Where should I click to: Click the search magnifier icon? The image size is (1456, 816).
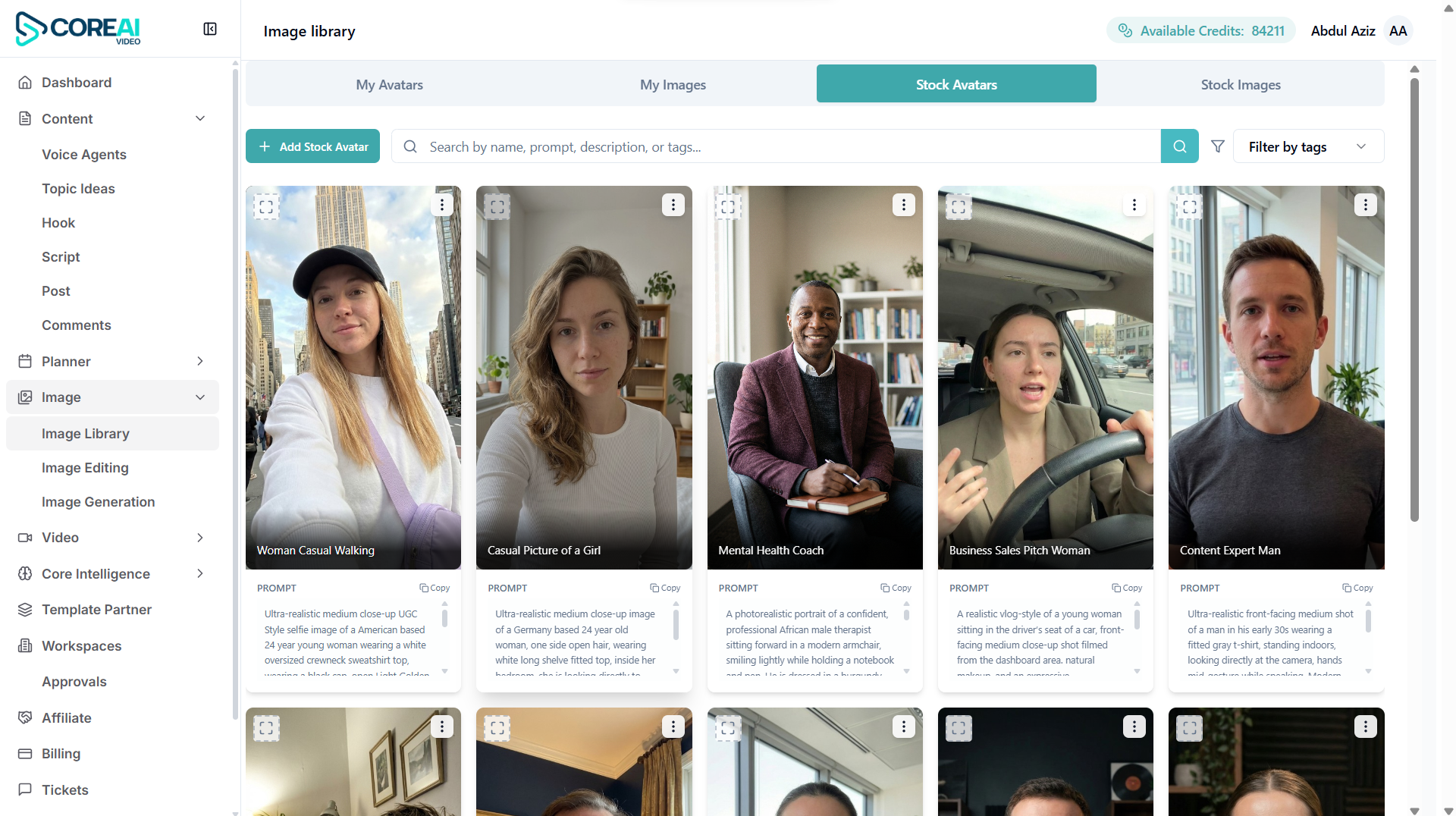pyautogui.click(x=1179, y=146)
